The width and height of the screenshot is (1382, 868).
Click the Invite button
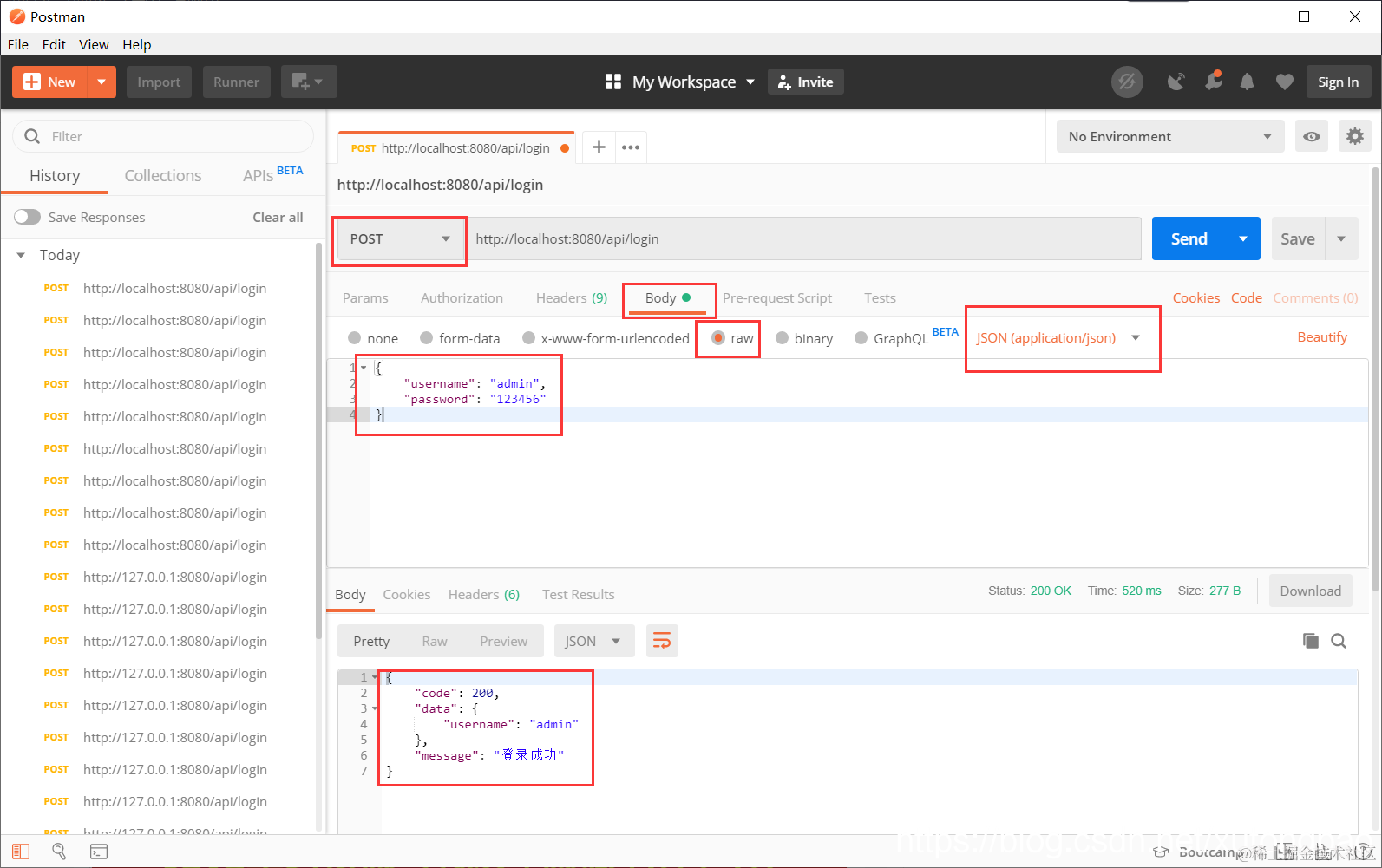click(x=806, y=82)
